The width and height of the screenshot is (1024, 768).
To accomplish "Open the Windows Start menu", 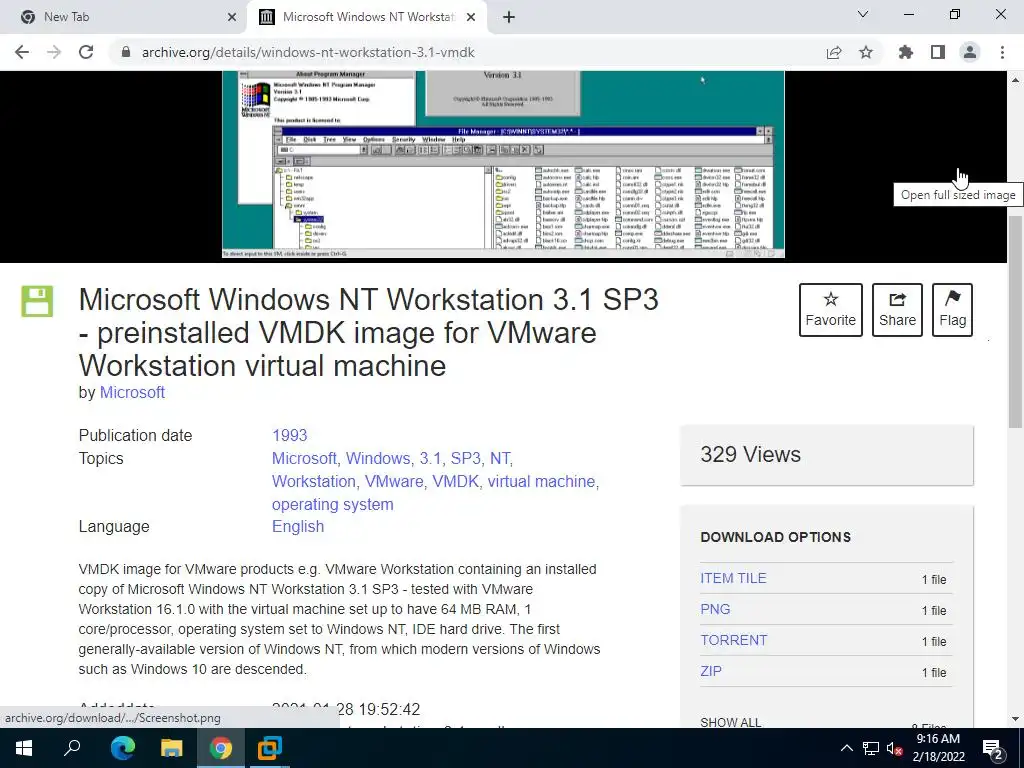I will (24, 748).
